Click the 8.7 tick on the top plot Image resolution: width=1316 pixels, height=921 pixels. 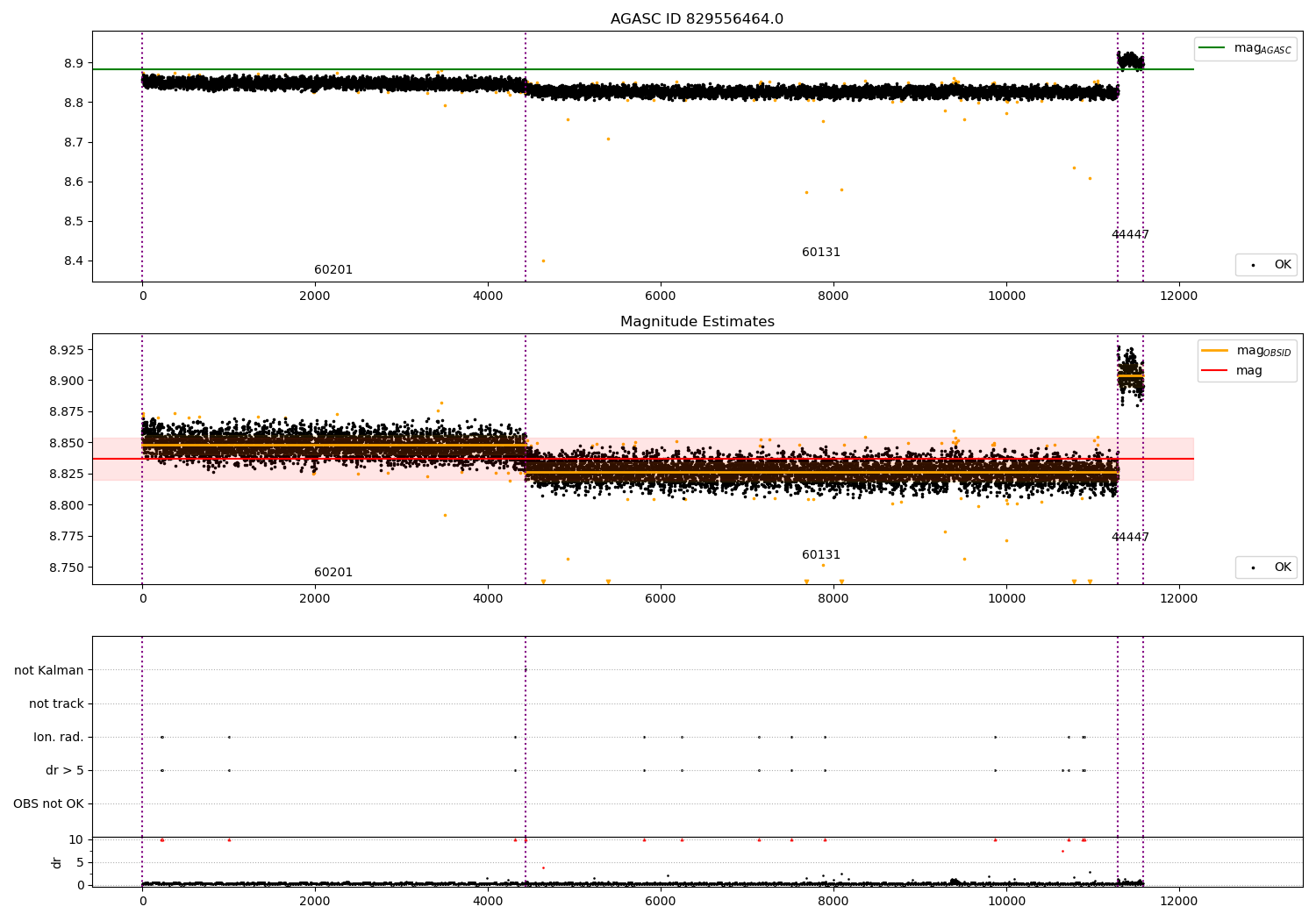pyautogui.click(x=74, y=143)
